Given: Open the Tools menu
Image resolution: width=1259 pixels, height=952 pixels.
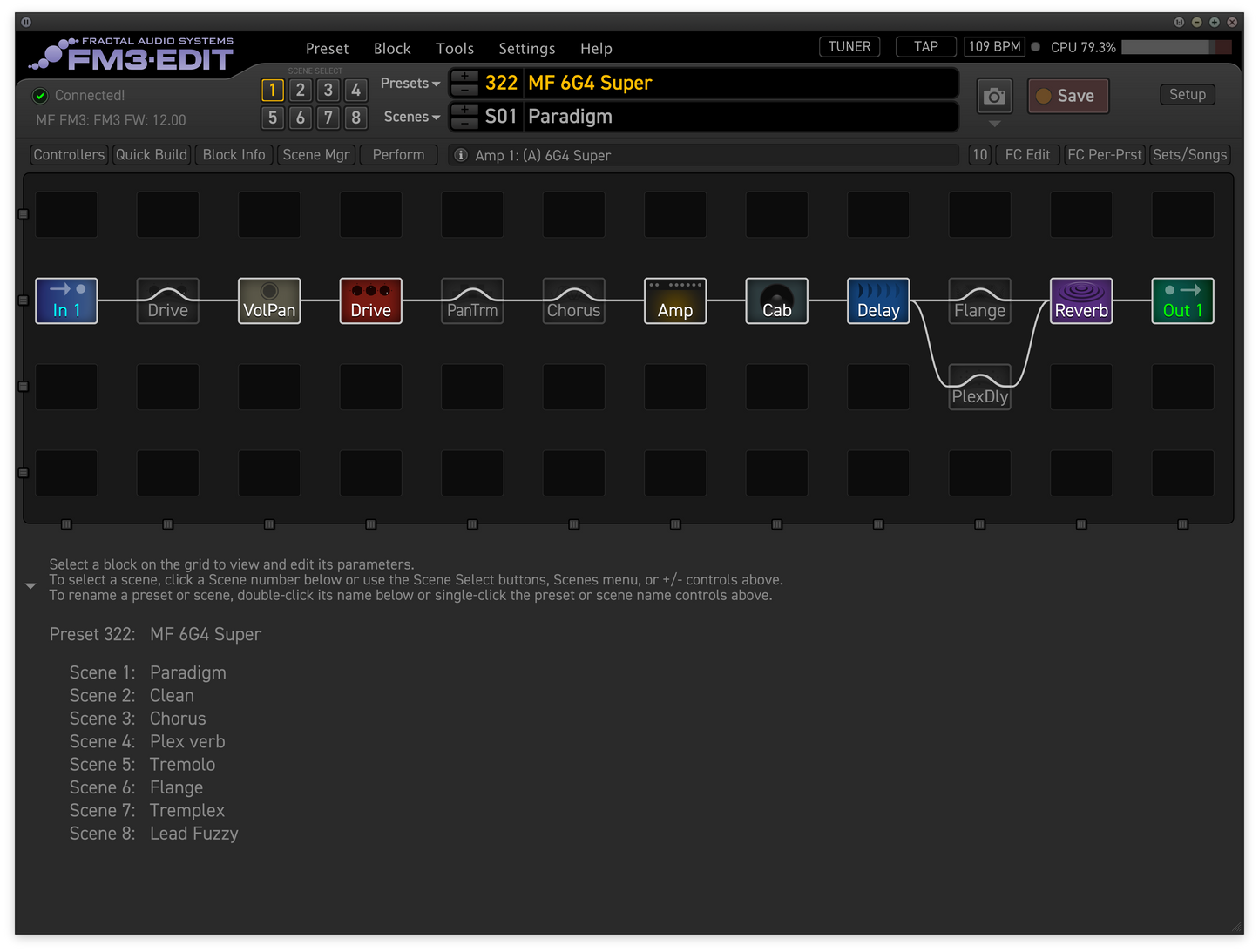Looking at the screenshot, I should click(x=455, y=49).
